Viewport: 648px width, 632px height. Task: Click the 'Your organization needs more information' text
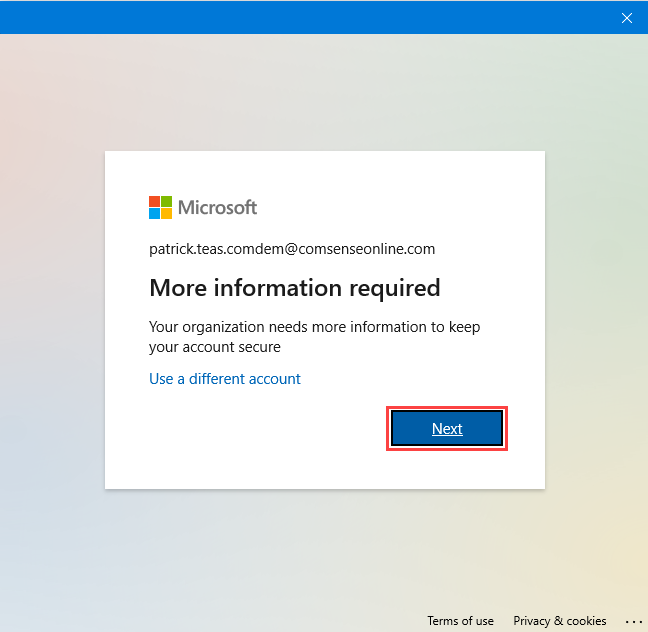point(314,337)
